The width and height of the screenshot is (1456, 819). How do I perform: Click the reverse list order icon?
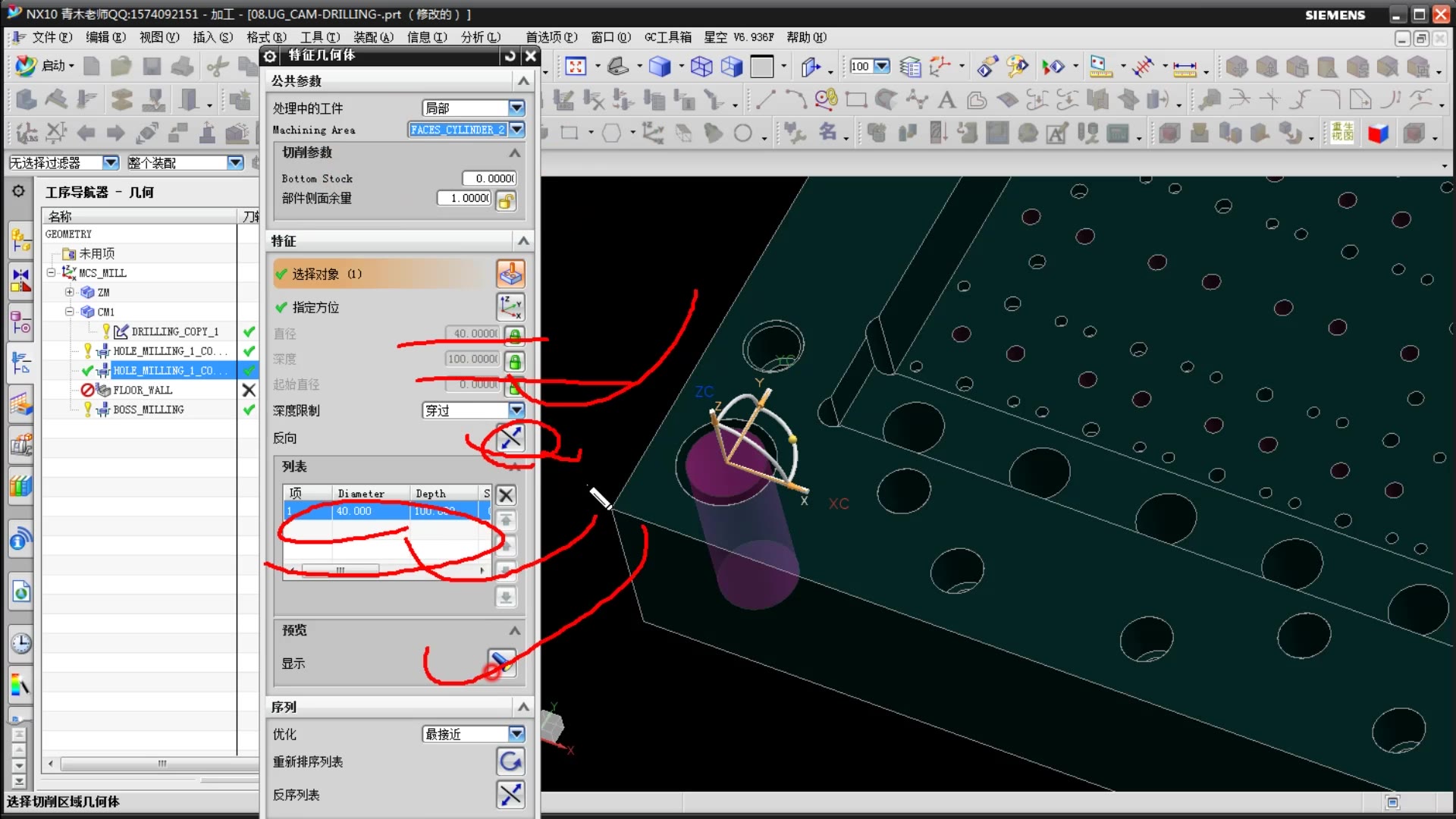pos(510,794)
